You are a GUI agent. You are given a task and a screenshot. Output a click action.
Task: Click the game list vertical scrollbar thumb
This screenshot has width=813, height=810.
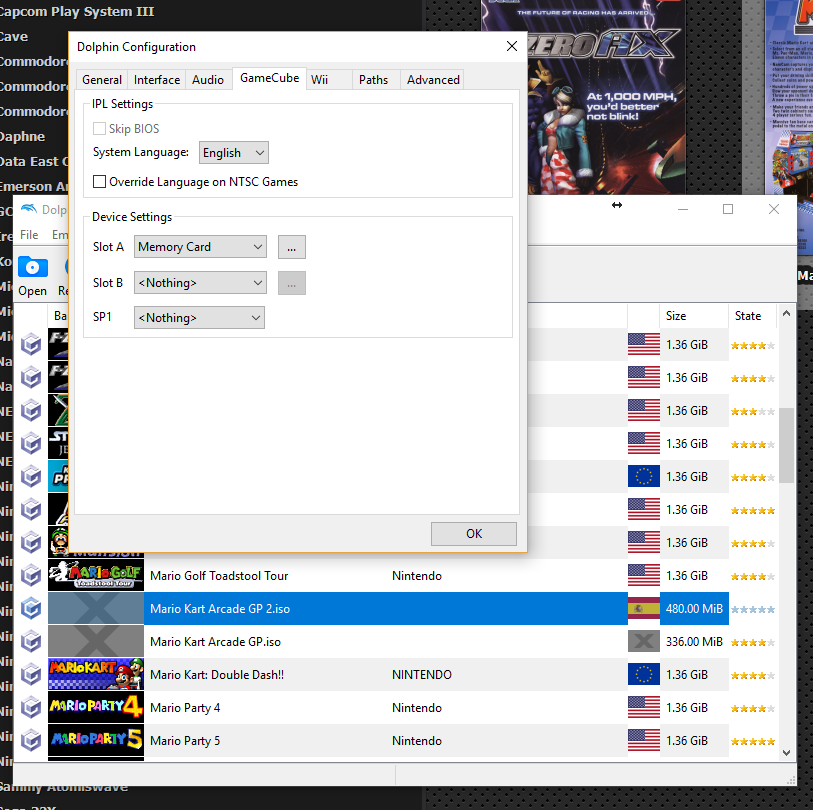[787, 445]
